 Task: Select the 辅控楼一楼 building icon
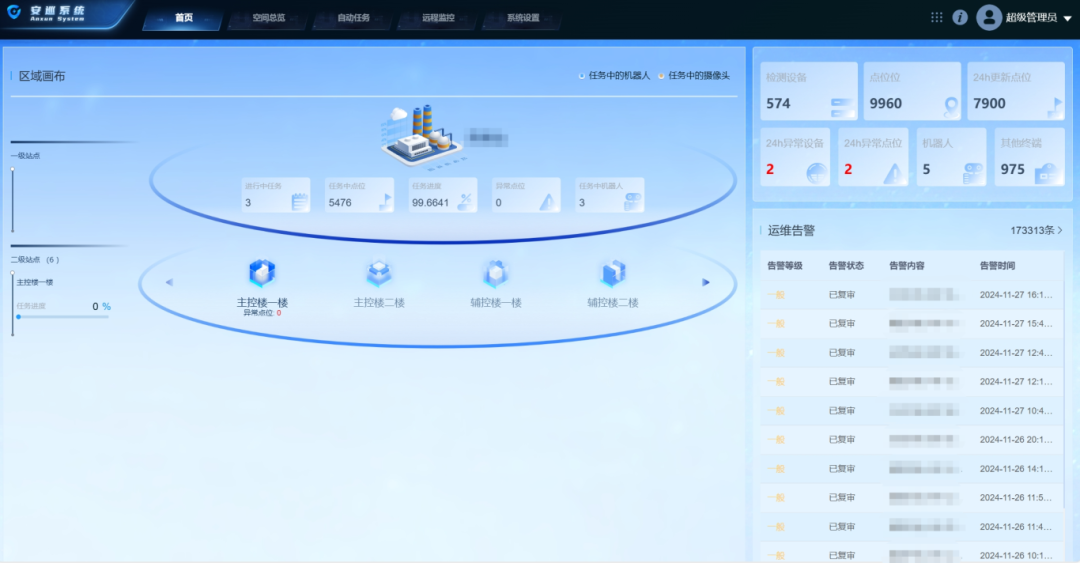tap(496, 273)
